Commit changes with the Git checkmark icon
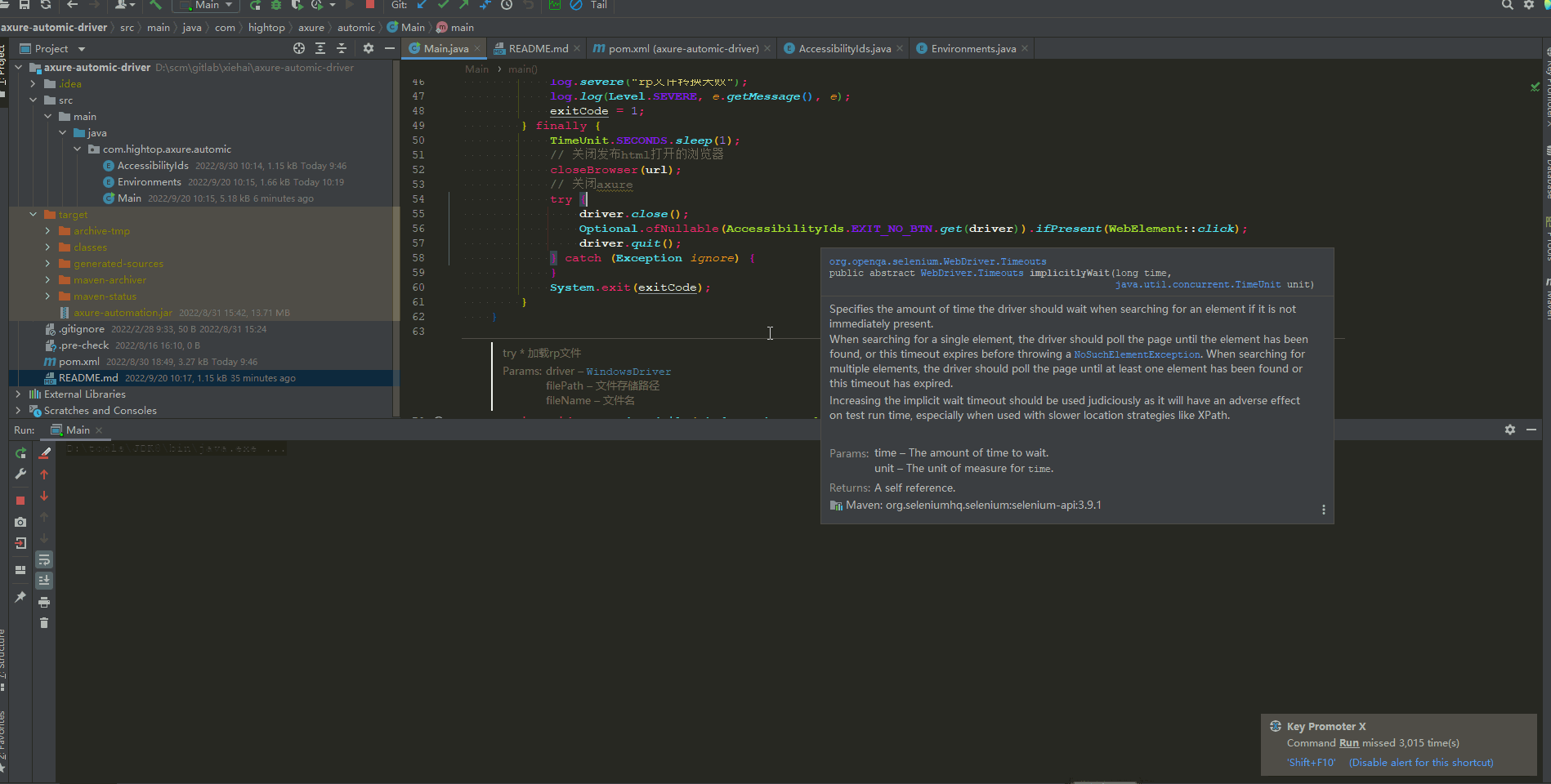The height and width of the screenshot is (784, 1551). pyautogui.click(x=444, y=5)
